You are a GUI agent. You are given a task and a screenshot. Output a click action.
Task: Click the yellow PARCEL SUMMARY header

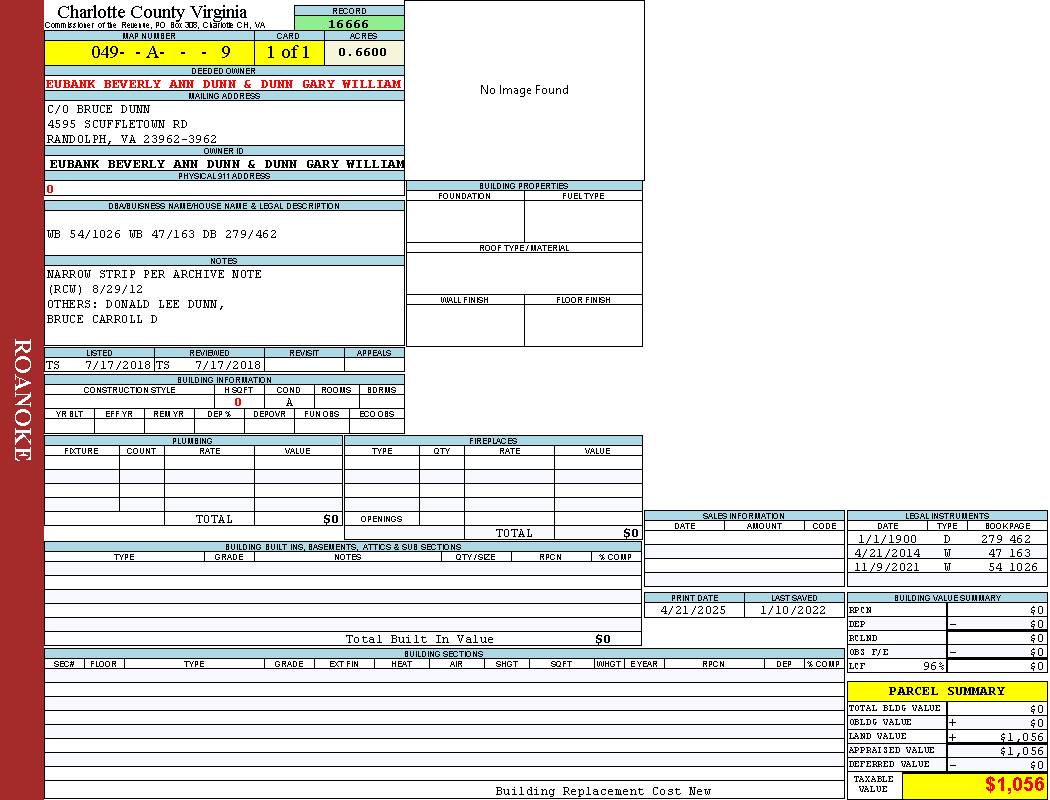(946, 691)
